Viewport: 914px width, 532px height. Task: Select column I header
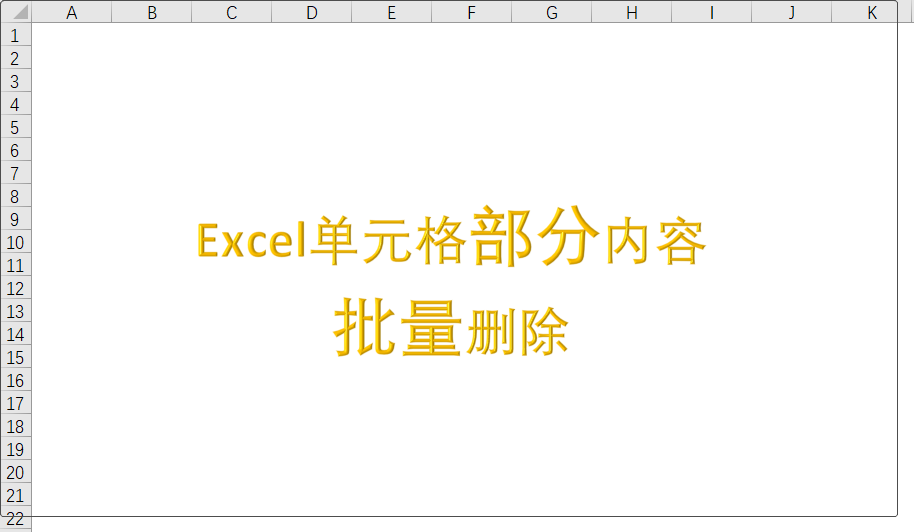point(712,12)
